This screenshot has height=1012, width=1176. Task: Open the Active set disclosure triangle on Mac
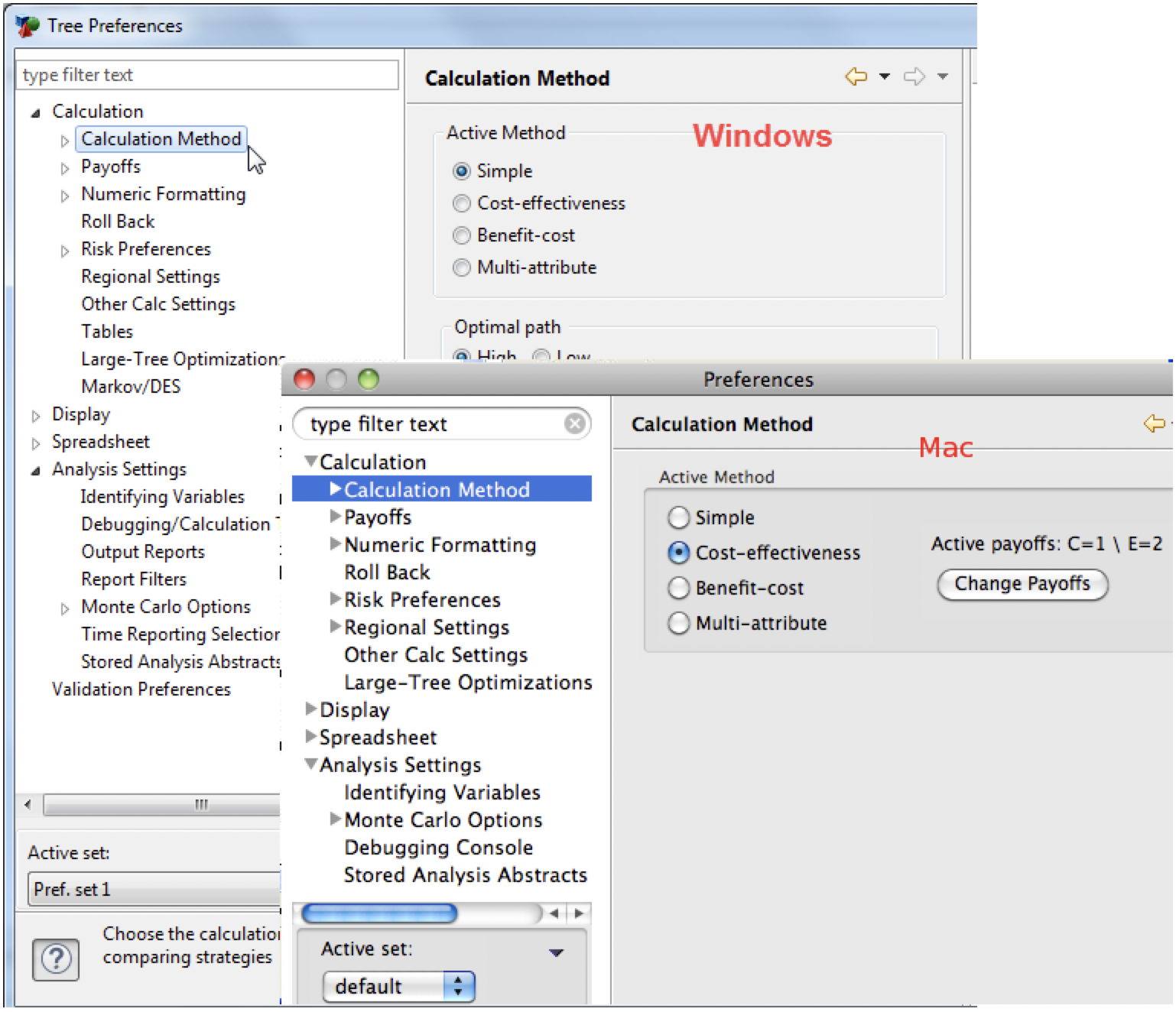click(557, 952)
